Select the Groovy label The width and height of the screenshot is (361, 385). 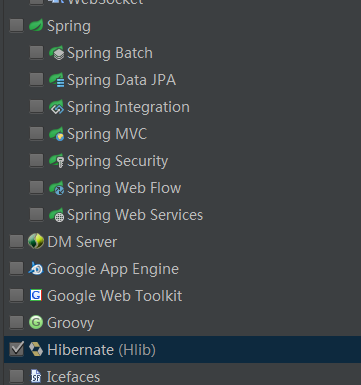click(71, 323)
